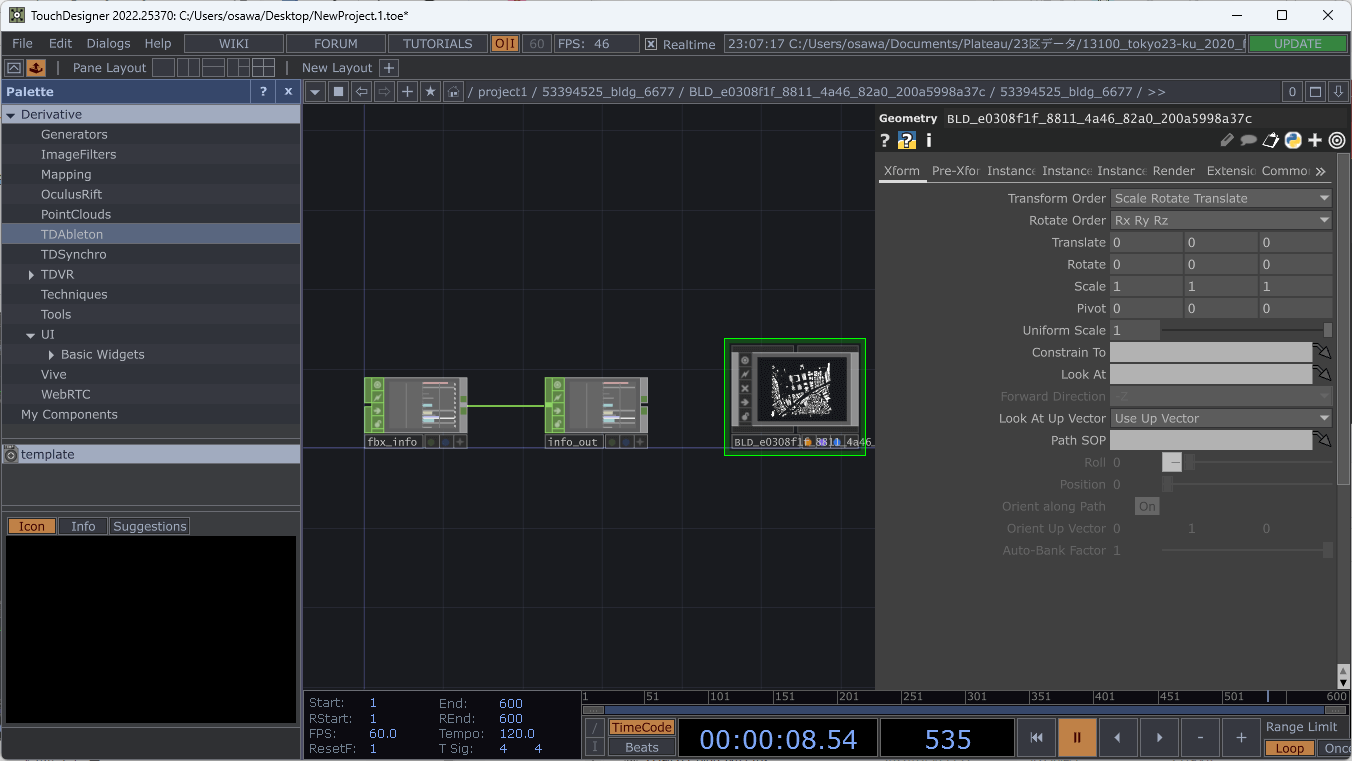This screenshot has height=761, width=1352.
Task: Click the comment bubble icon in parameter dialog
Action: point(1248,140)
